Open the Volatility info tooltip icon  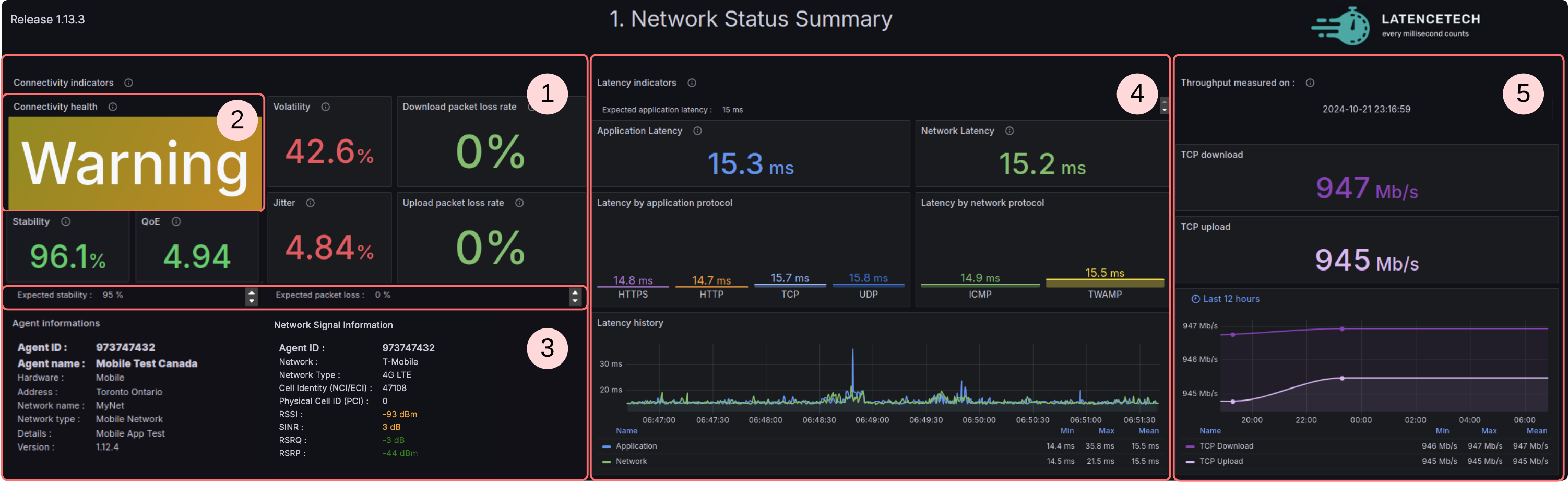point(326,107)
